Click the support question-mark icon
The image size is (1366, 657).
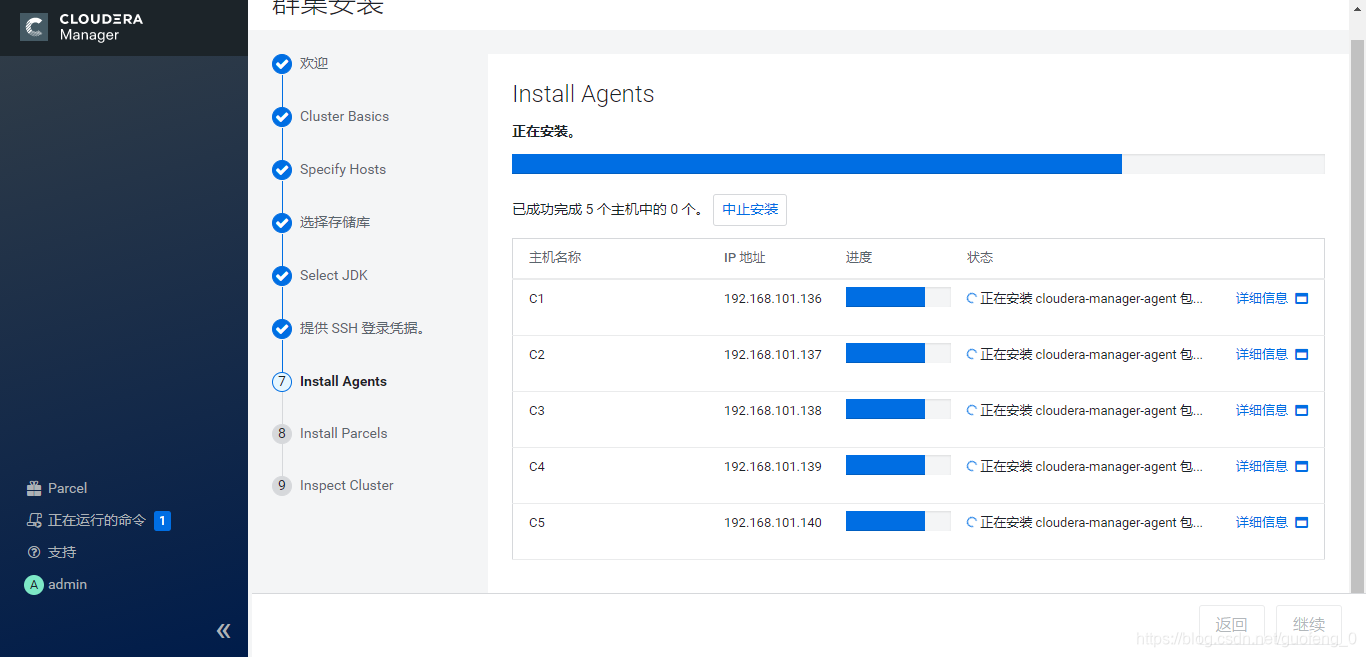pyautogui.click(x=34, y=552)
